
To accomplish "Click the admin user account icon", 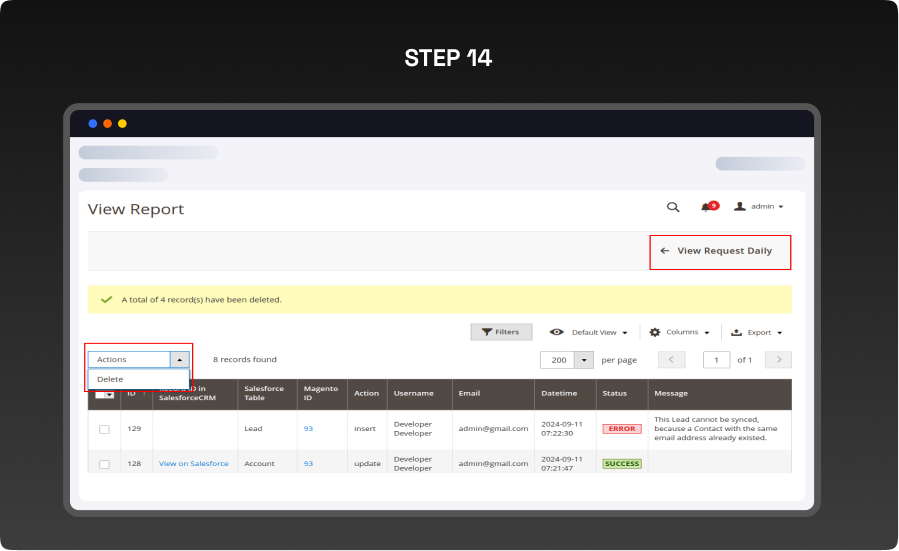I will click(x=740, y=207).
